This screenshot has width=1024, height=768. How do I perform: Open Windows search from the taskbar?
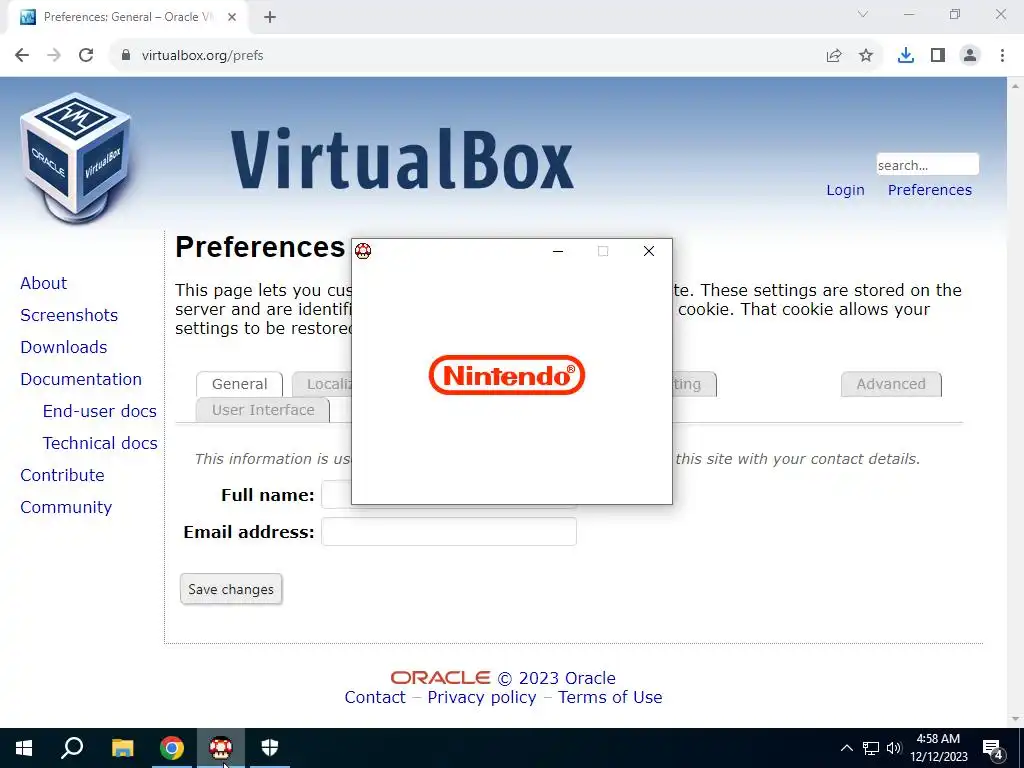click(72, 748)
